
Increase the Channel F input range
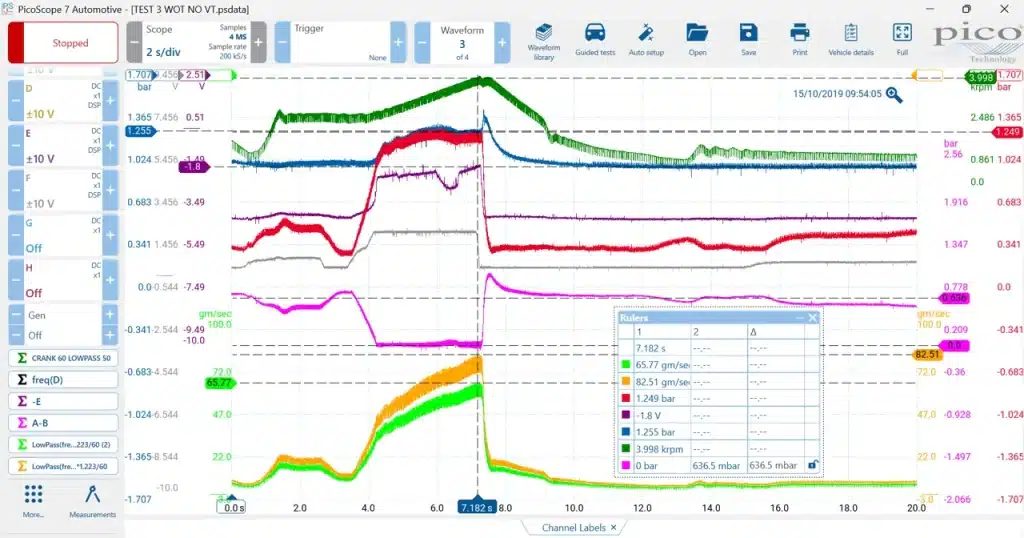point(110,190)
